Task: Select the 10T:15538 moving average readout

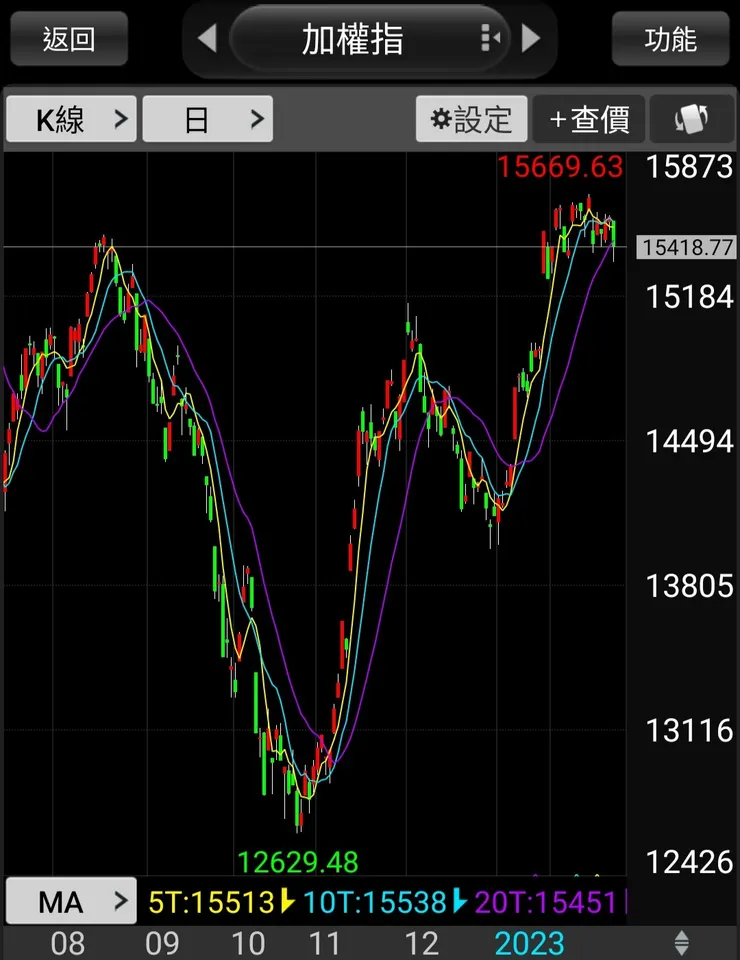Action: 375,902
